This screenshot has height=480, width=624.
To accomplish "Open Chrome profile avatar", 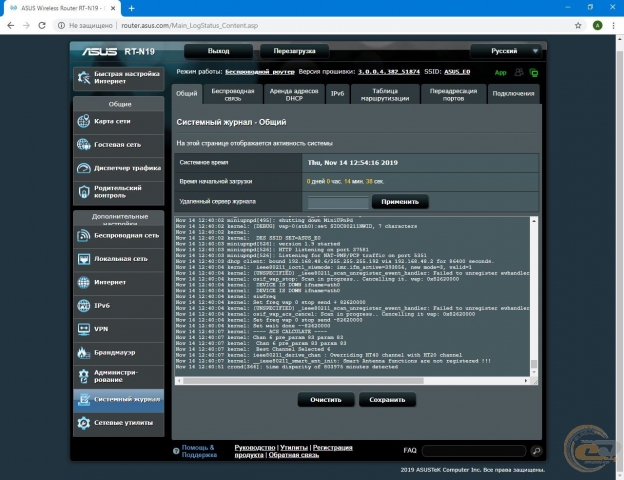I will pos(597,25).
